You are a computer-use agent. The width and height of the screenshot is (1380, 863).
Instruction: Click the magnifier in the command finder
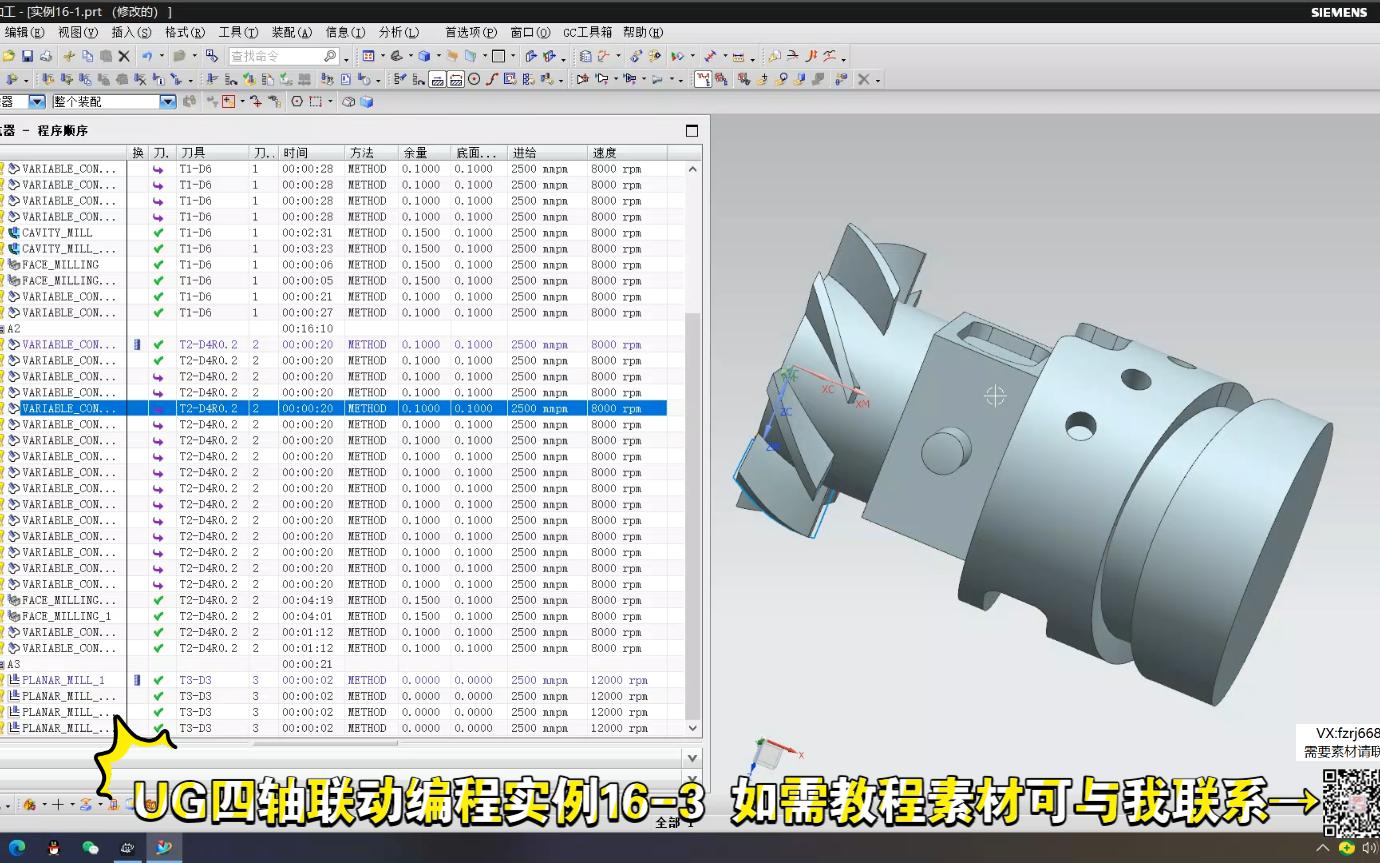[x=330, y=56]
